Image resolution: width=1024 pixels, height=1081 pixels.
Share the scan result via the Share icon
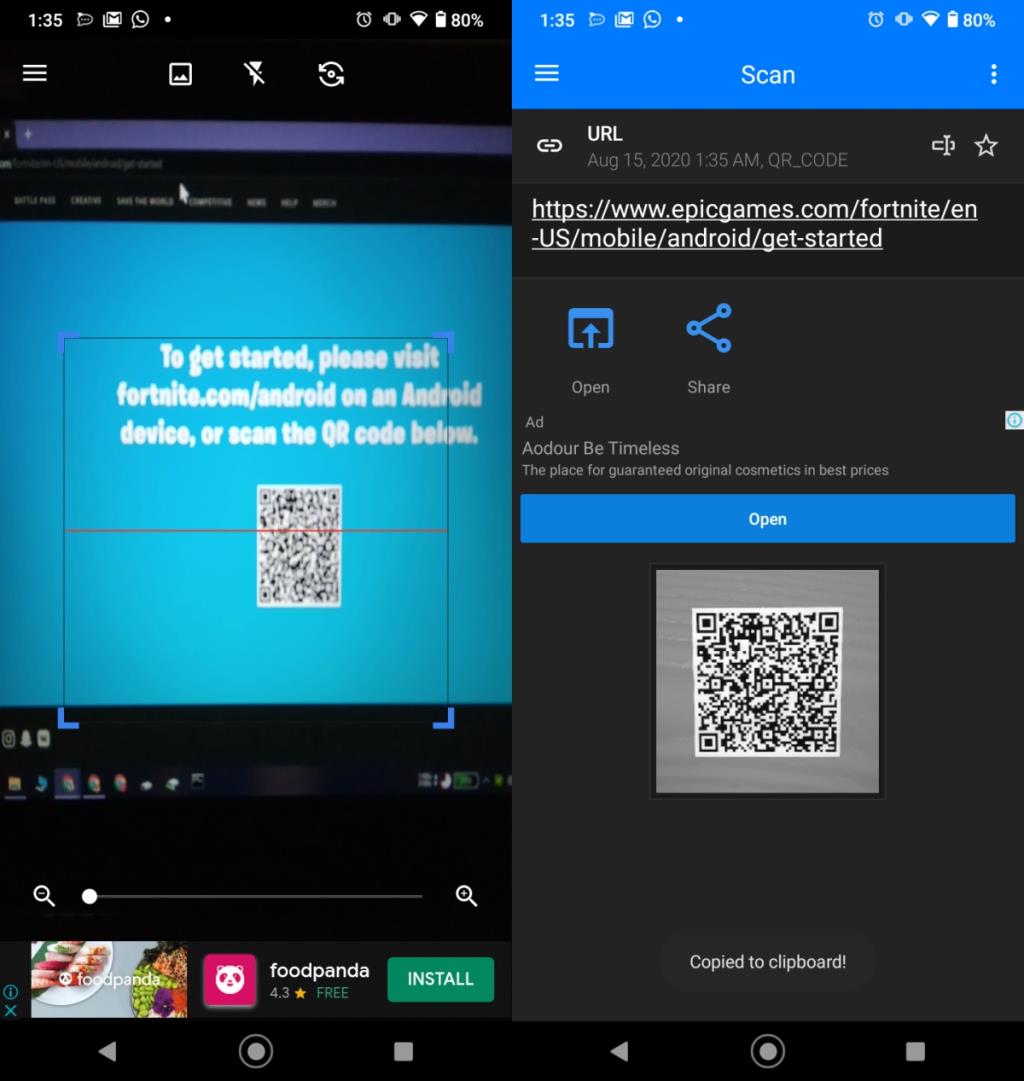point(708,328)
